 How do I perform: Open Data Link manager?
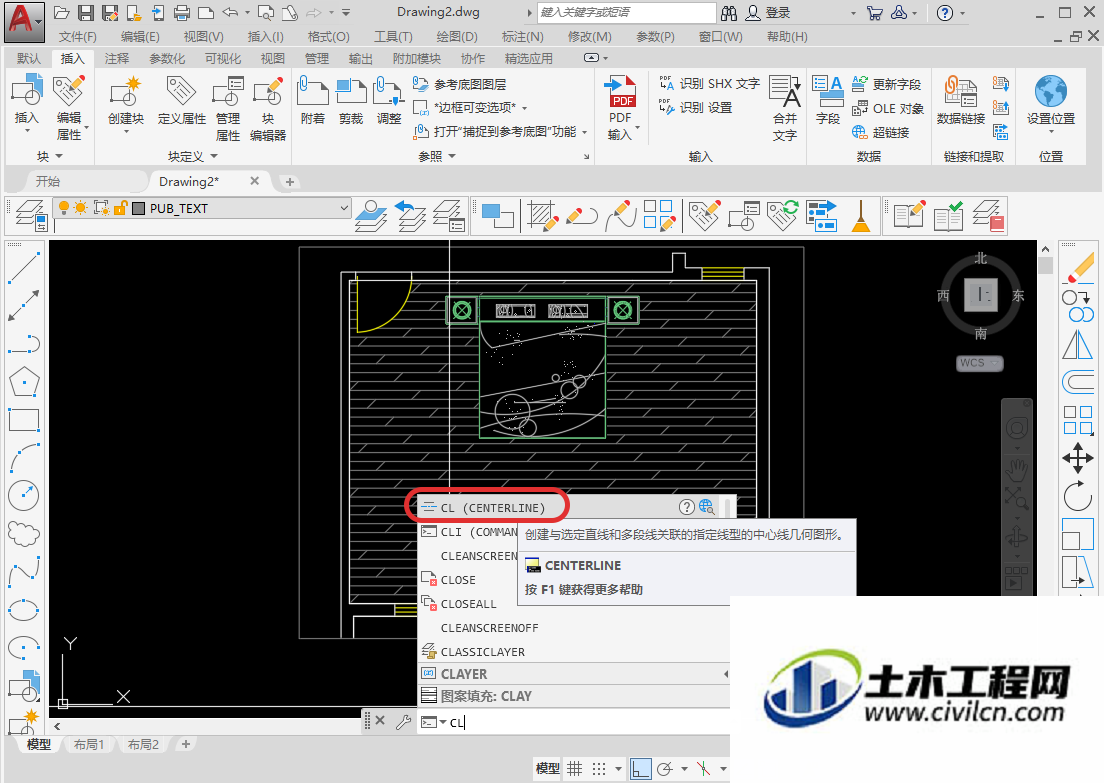(960, 92)
